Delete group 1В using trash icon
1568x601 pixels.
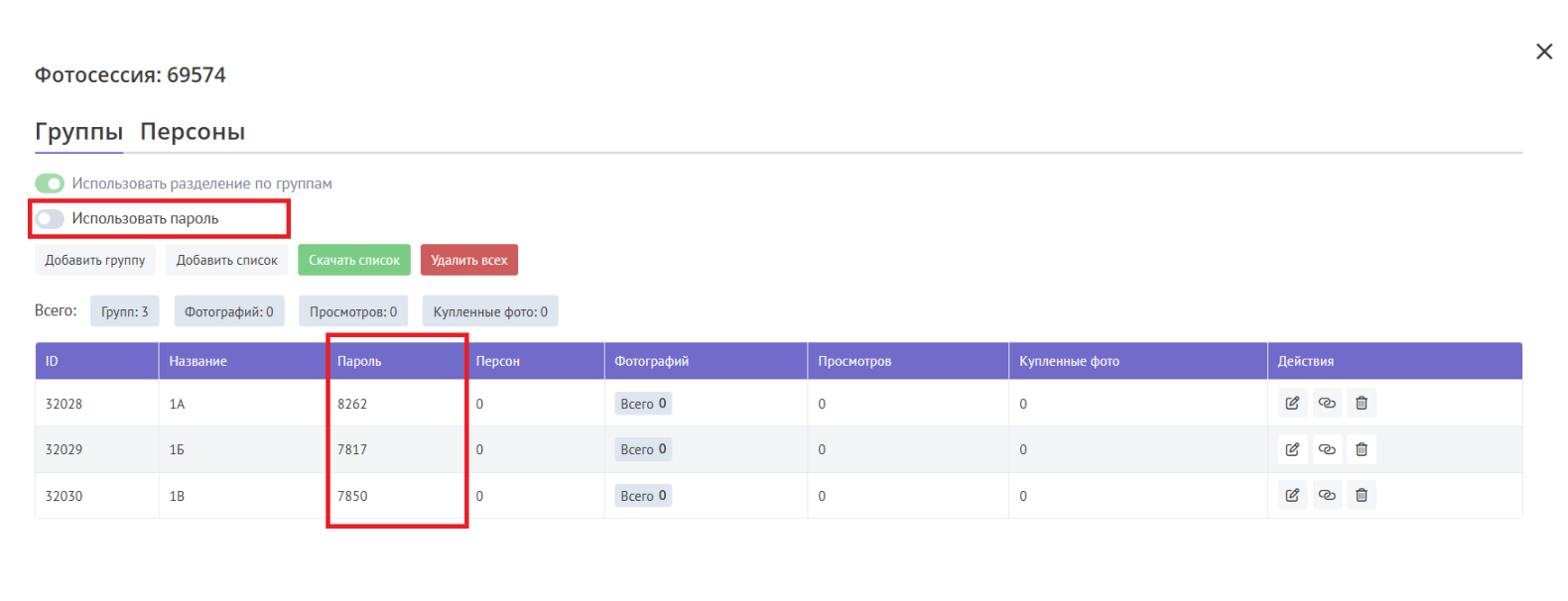1362,496
